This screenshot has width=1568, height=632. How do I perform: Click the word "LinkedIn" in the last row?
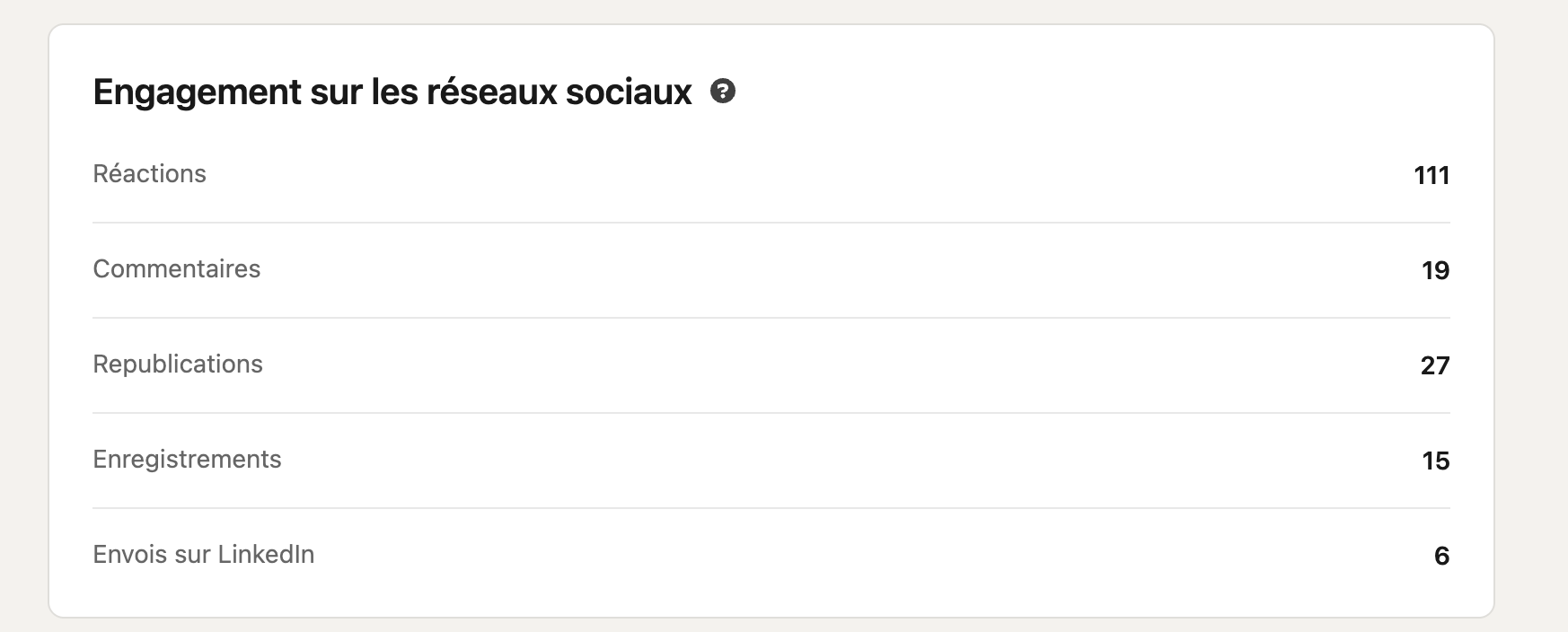click(x=266, y=555)
